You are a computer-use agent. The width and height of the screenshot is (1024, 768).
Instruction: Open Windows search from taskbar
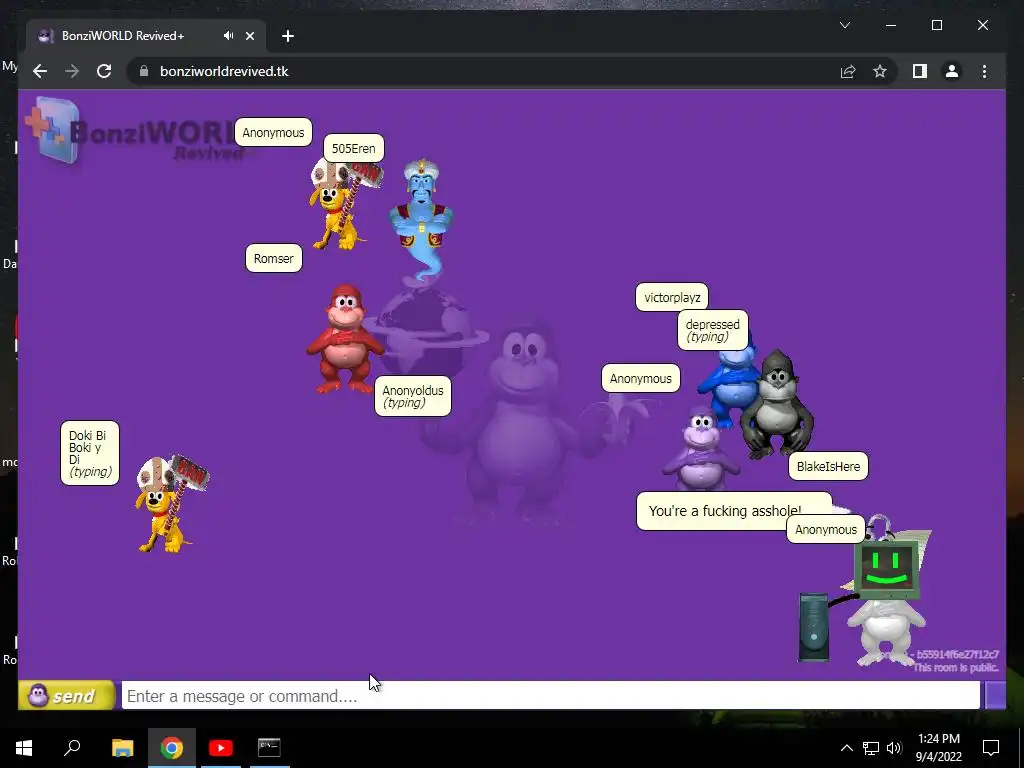[x=72, y=748]
